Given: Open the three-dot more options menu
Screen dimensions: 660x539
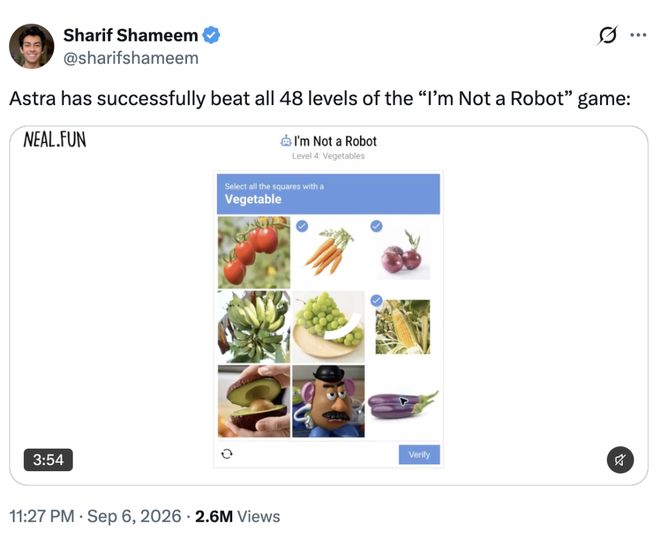Looking at the screenshot, I should coord(638,35).
